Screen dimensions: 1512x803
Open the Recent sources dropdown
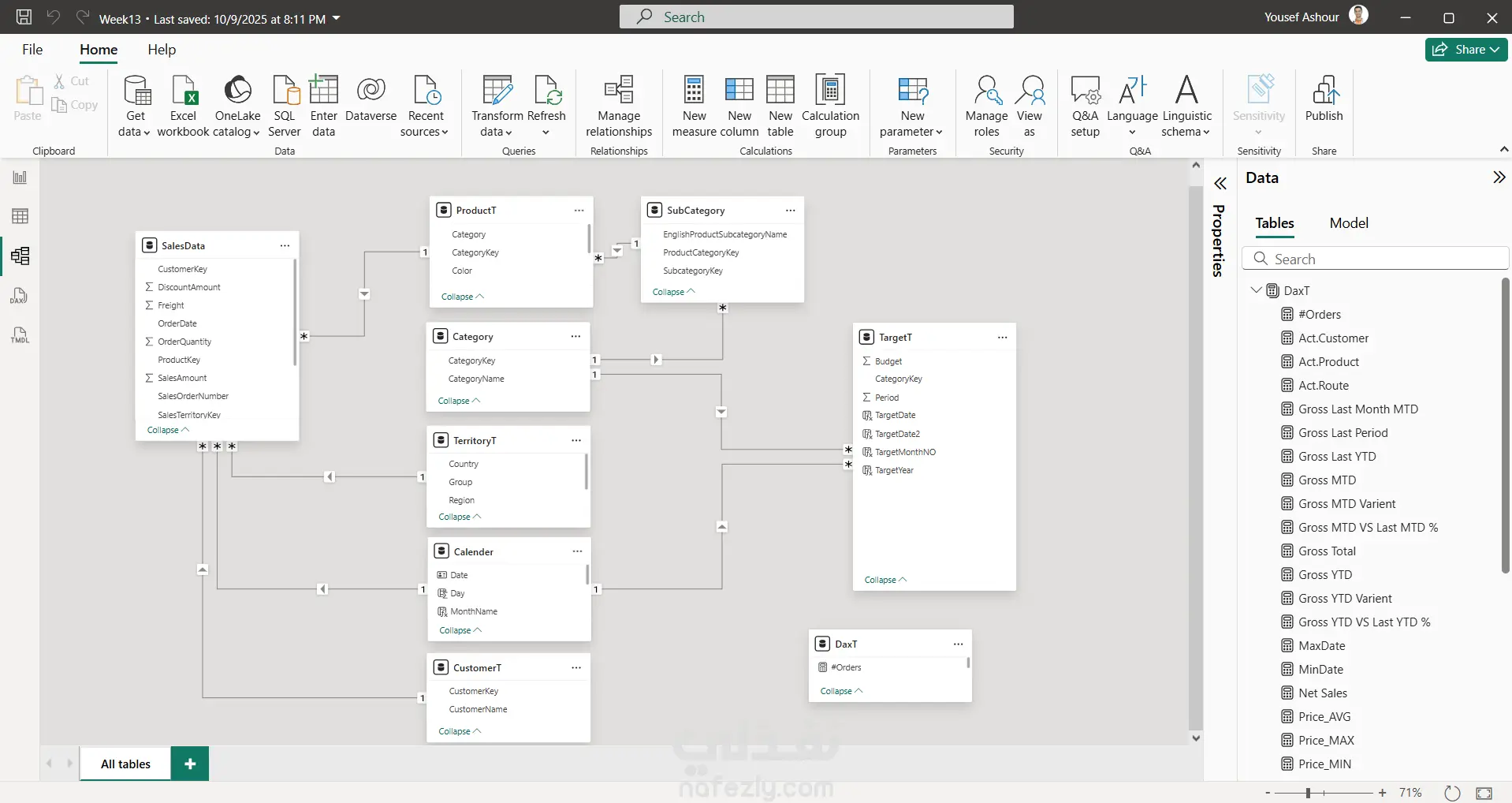pos(426,106)
